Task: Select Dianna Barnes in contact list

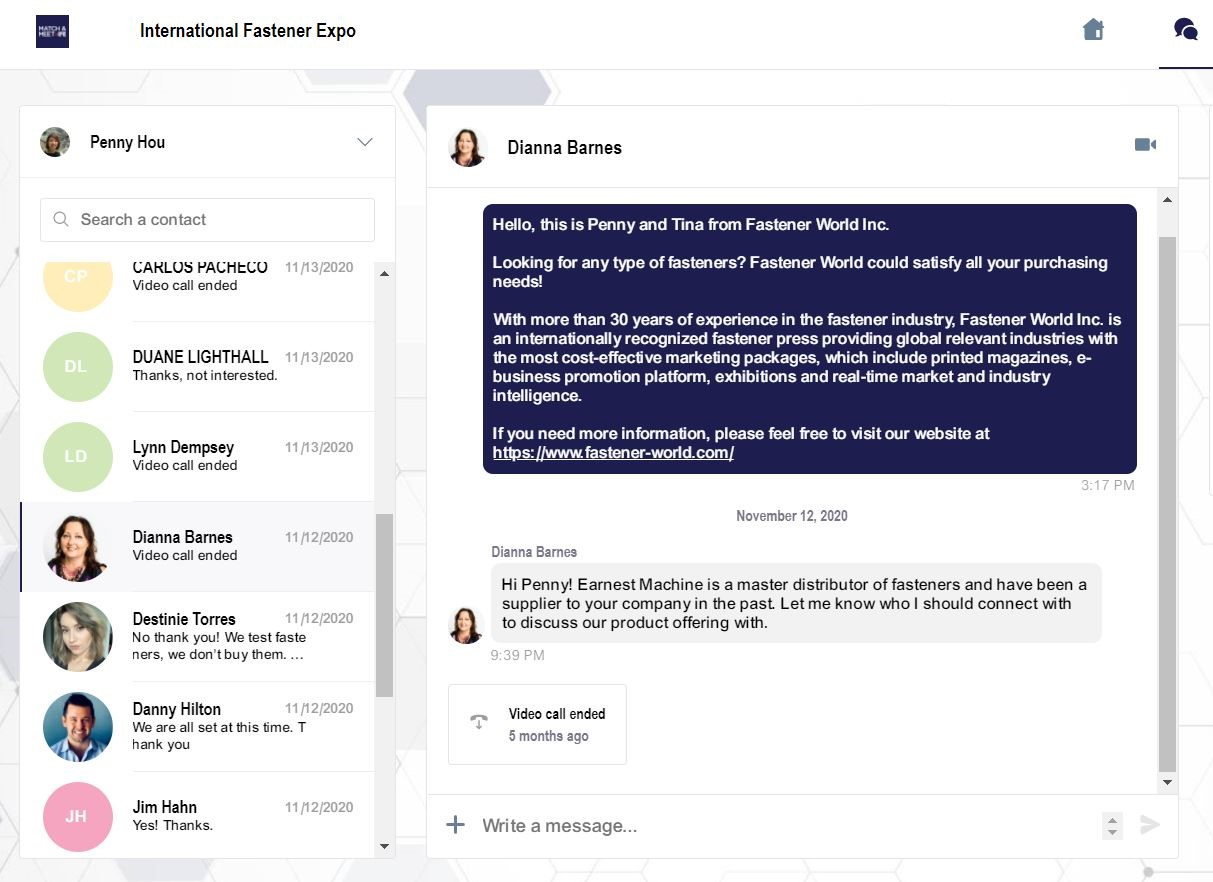Action: click(x=197, y=546)
